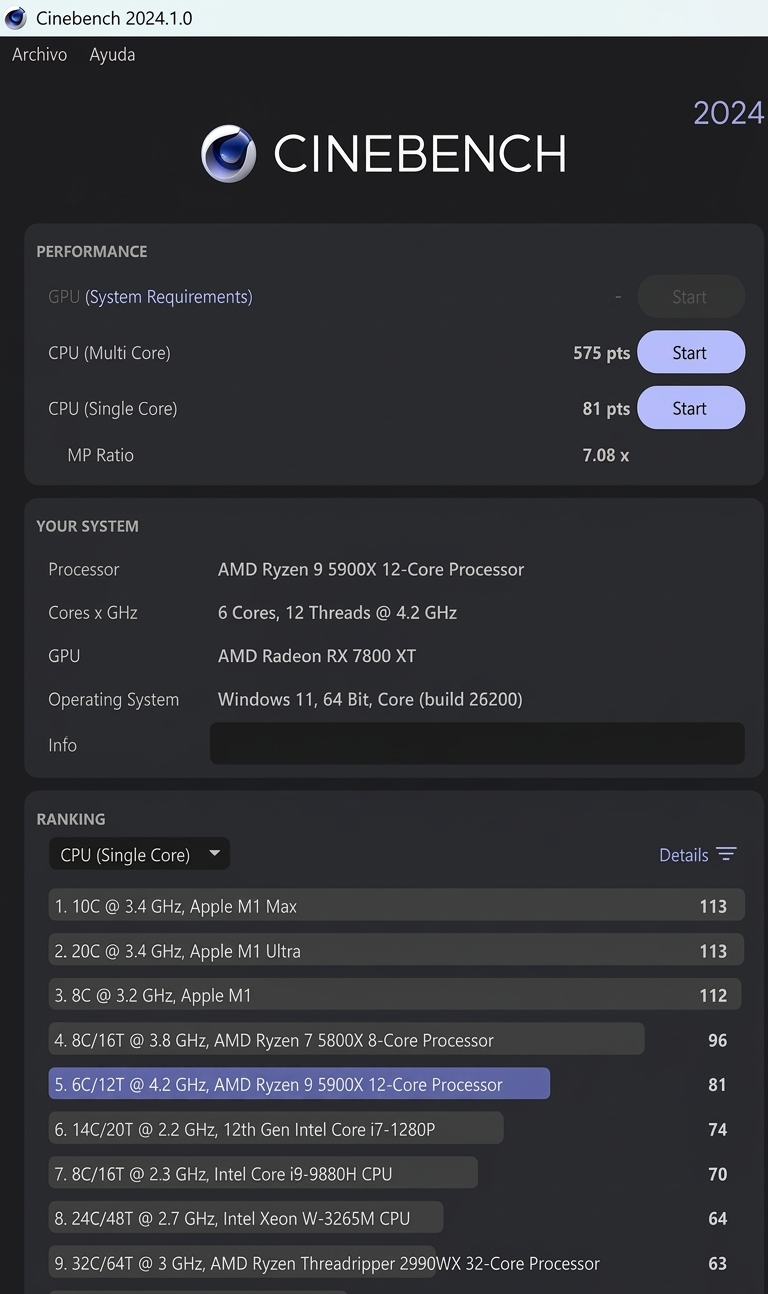Screen dimensions: 768x1294
Task: Click the empty Info field under YOUR SYSTEM
Action: 477,743
